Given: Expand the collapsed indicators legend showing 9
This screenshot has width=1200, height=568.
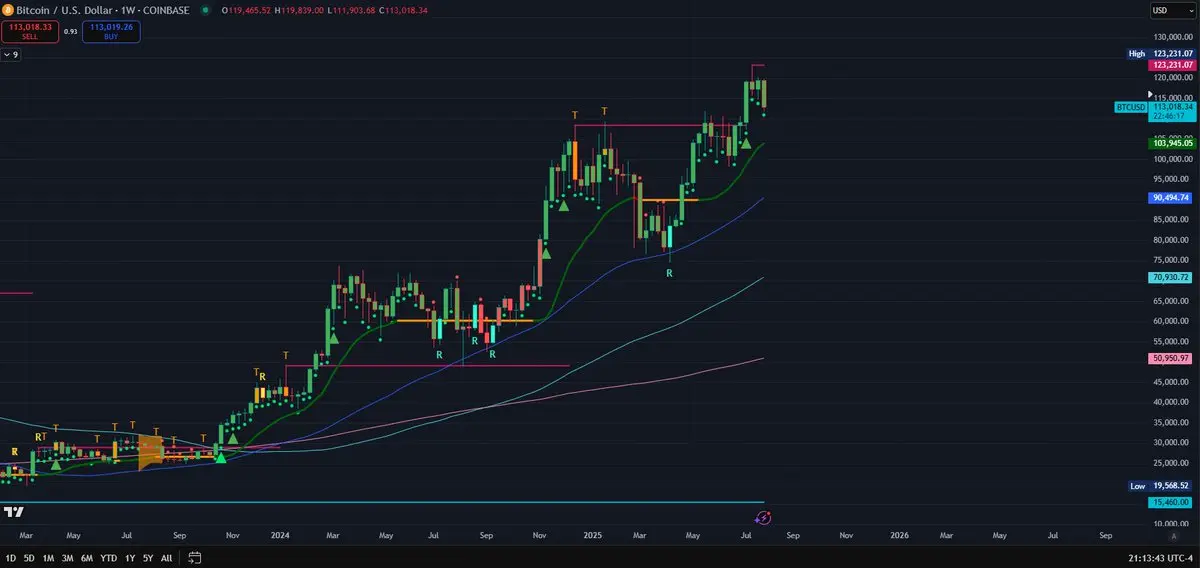Looking at the screenshot, I should (11, 55).
